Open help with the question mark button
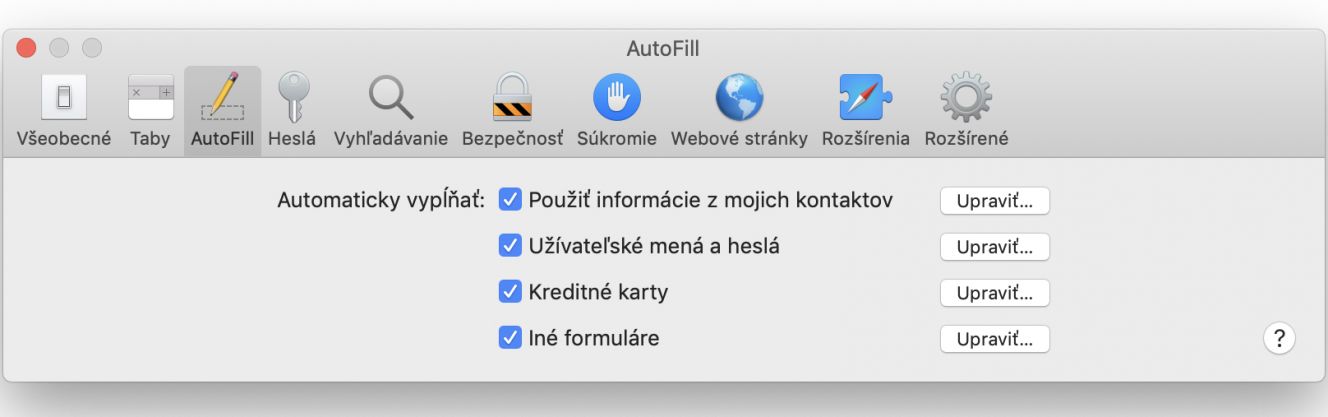This screenshot has height=417, width=1328. (1279, 338)
